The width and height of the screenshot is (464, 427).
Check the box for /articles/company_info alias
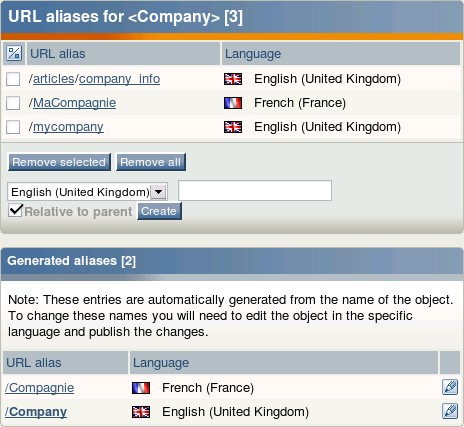[x=13, y=79]
